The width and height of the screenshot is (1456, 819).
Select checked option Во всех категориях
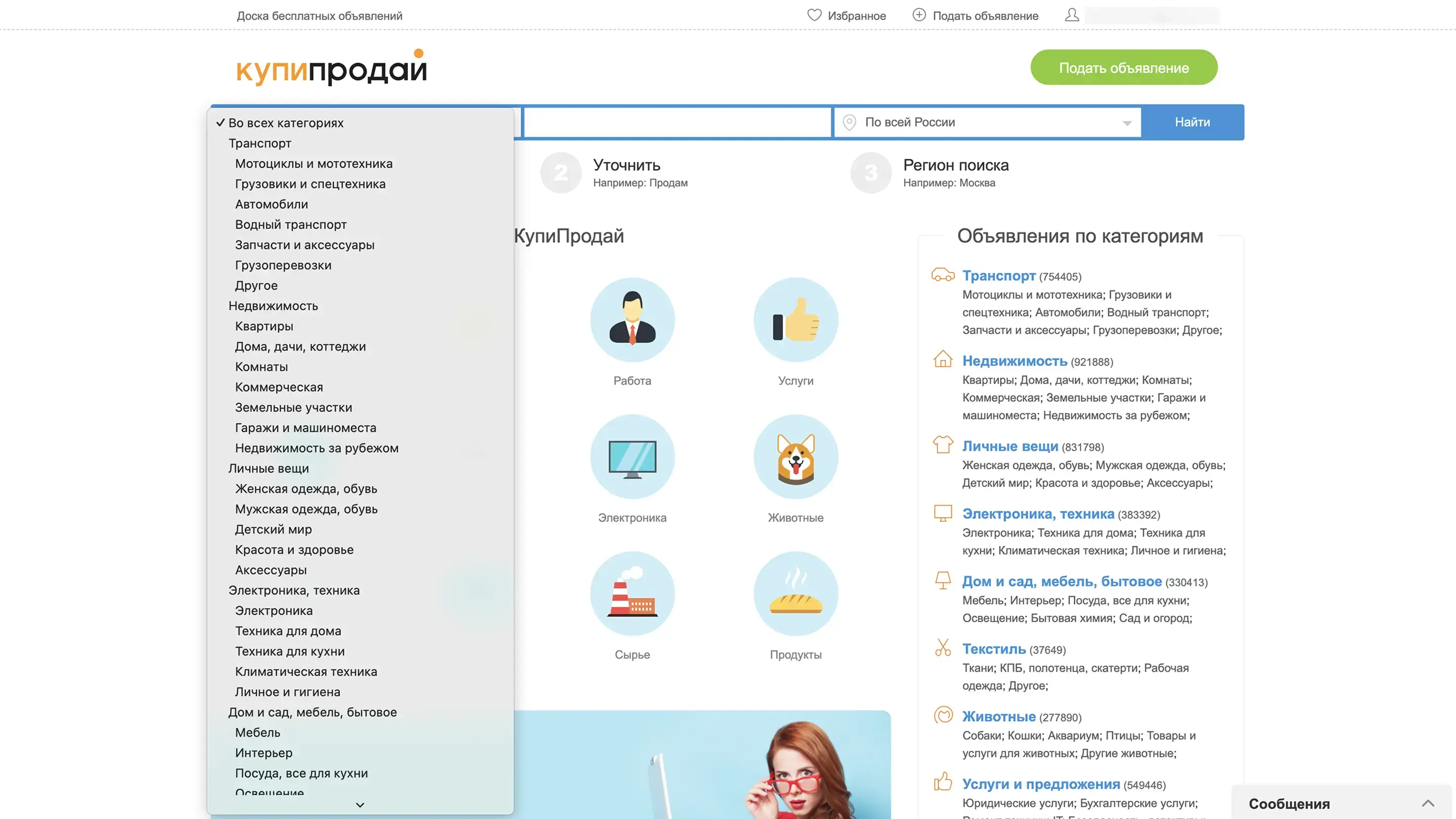coord(286,123)
